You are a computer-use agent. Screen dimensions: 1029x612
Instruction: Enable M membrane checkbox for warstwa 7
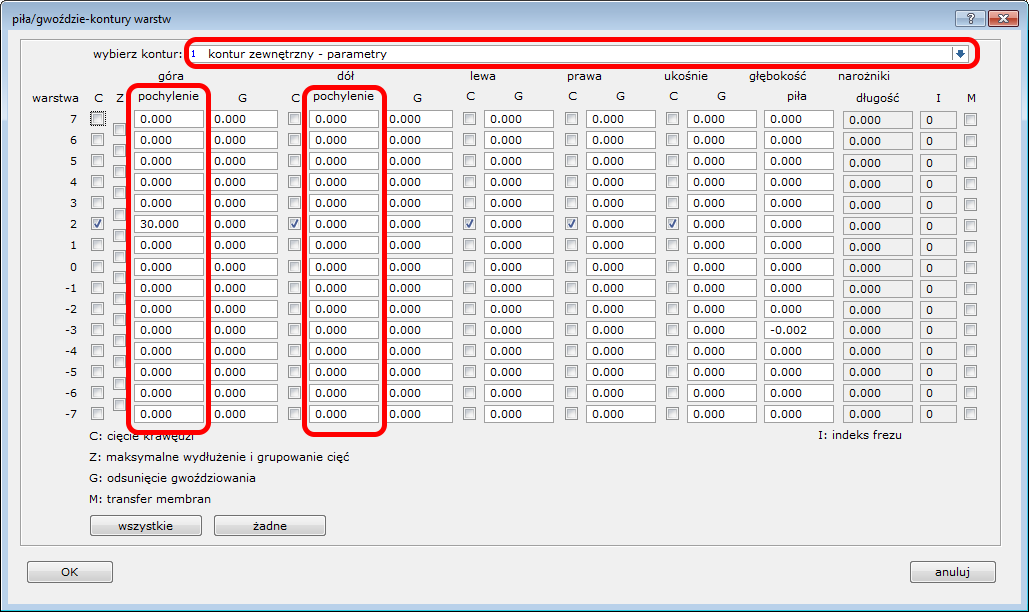970,119
